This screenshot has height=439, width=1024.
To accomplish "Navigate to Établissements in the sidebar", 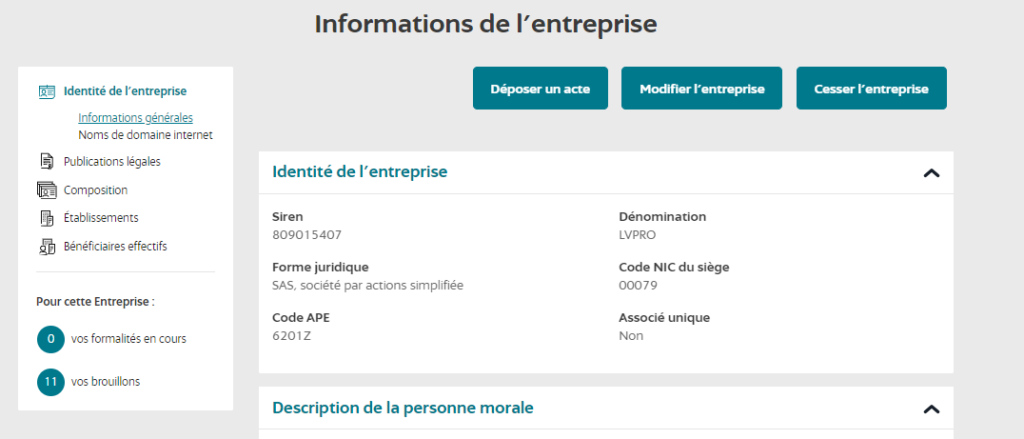I will [100, 218].
